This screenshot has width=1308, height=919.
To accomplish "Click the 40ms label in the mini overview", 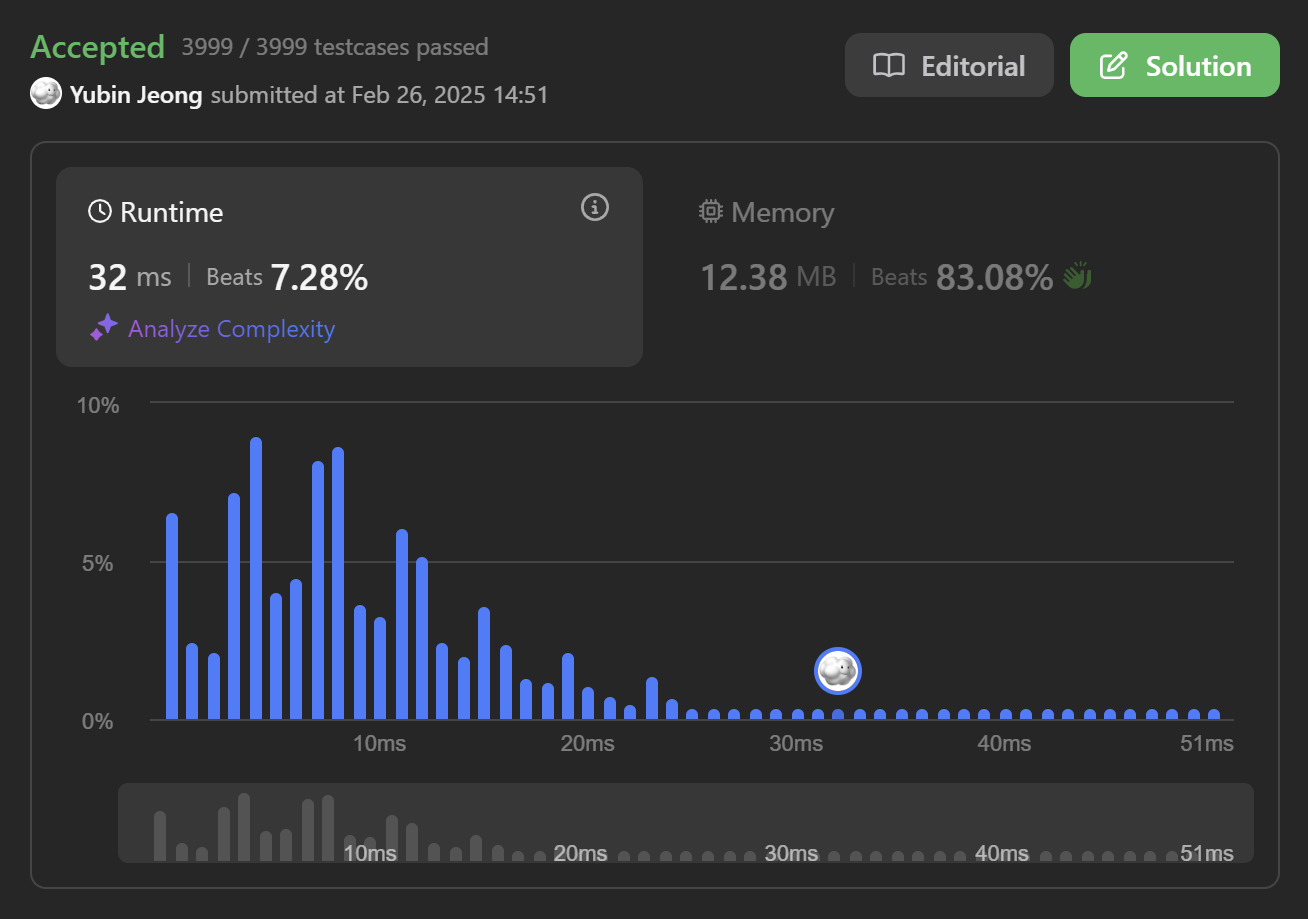I will coord(1002,853).
